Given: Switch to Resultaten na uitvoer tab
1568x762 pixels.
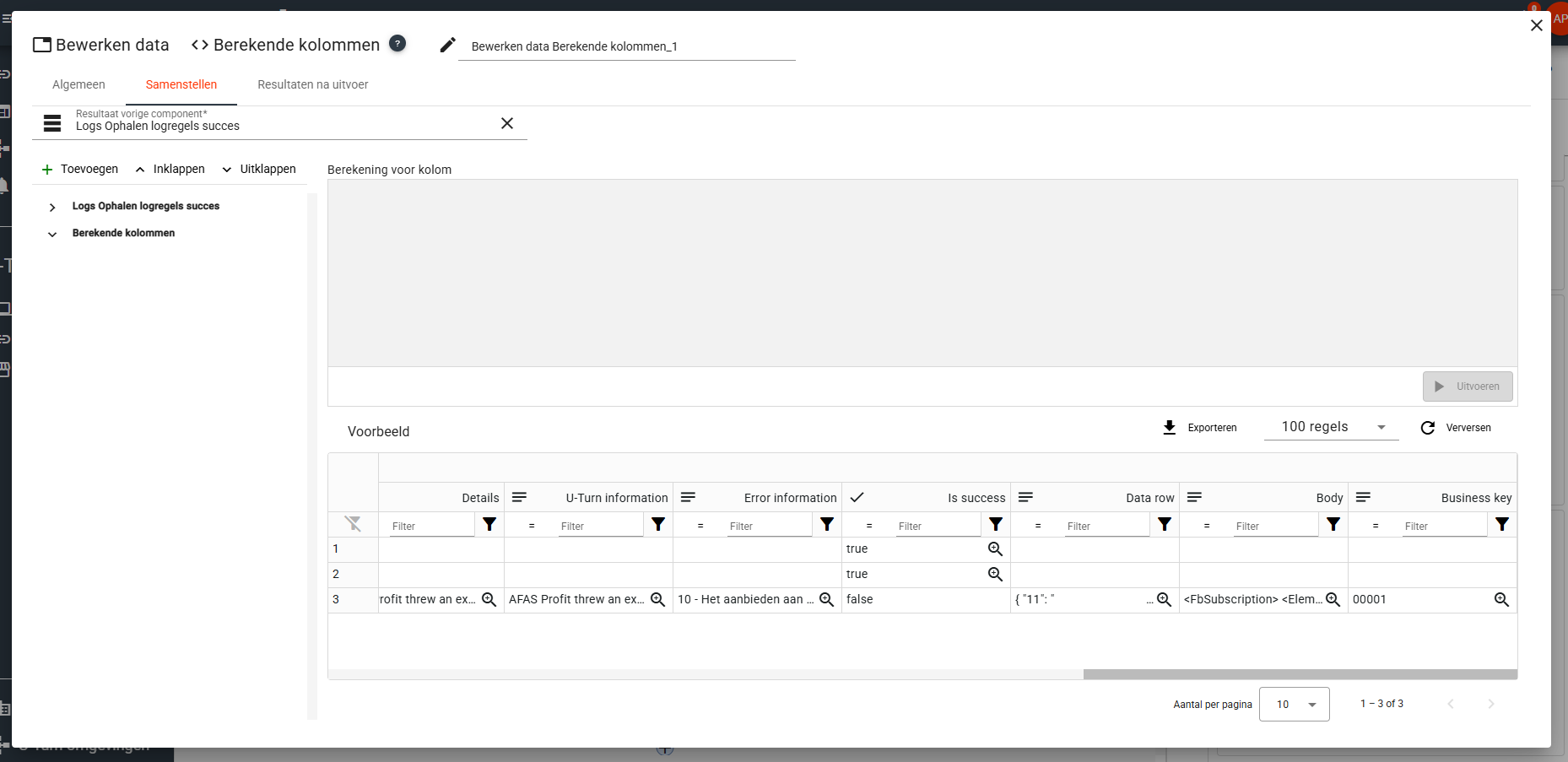Looking at the screenshot, I should tap(312, 84).
